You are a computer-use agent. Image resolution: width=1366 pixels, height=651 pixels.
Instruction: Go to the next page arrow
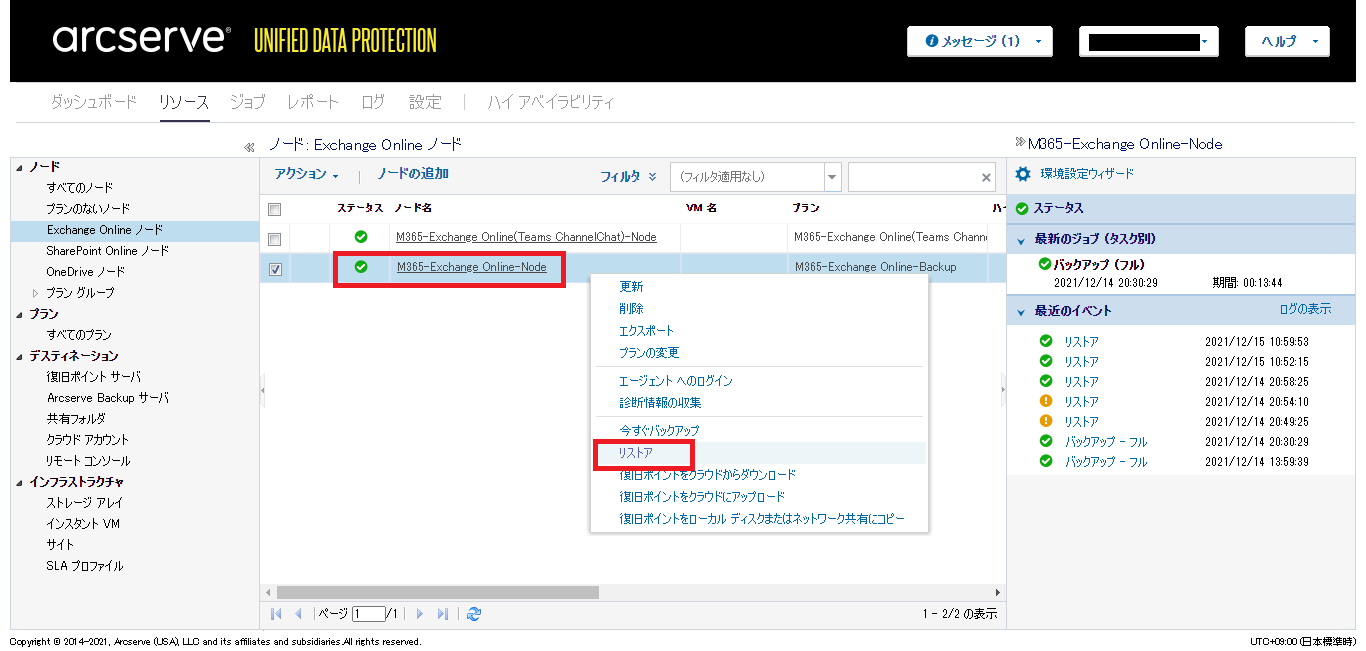coord(420,614)
